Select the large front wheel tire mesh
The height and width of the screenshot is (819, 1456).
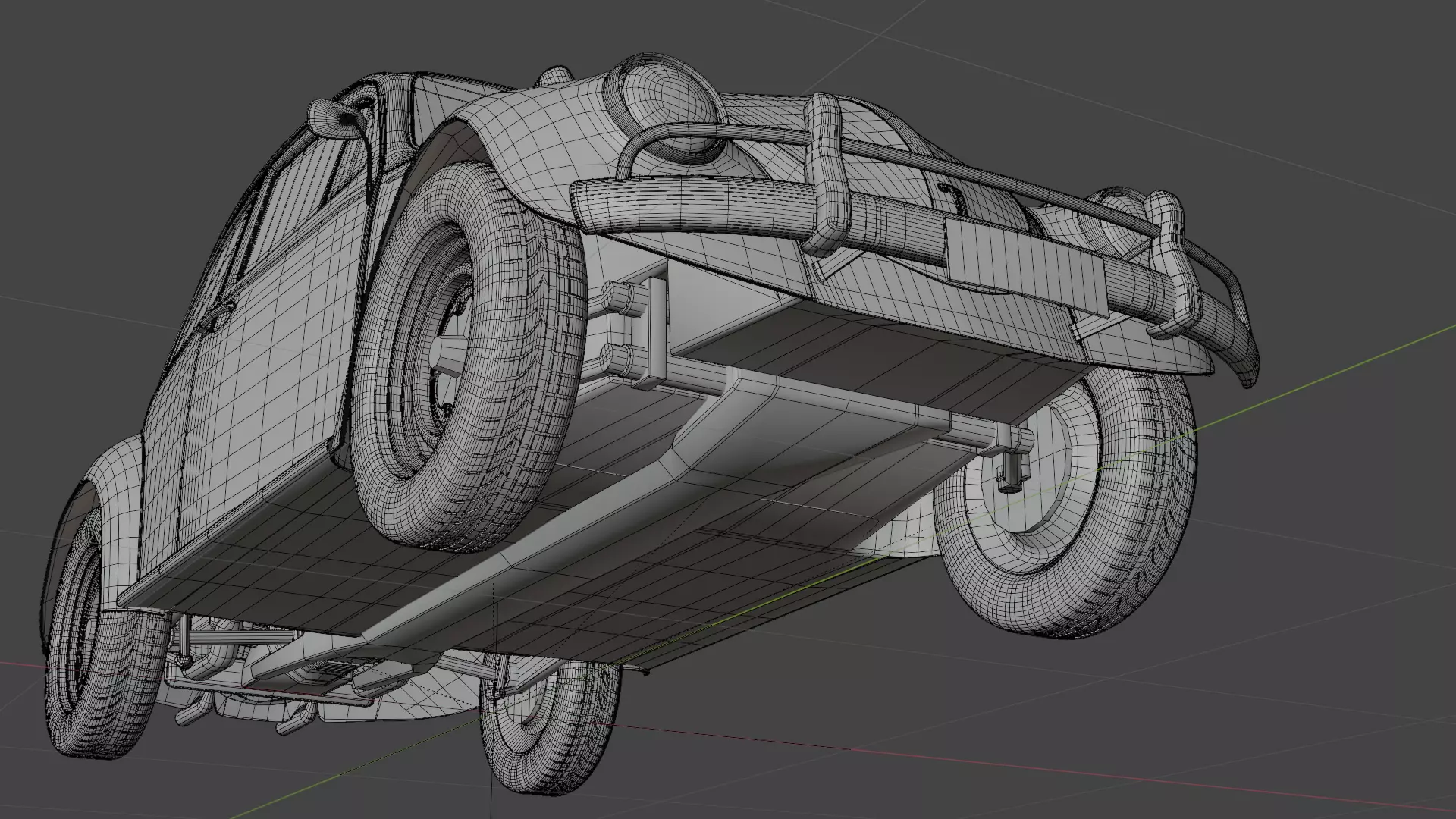click(469, 356)
